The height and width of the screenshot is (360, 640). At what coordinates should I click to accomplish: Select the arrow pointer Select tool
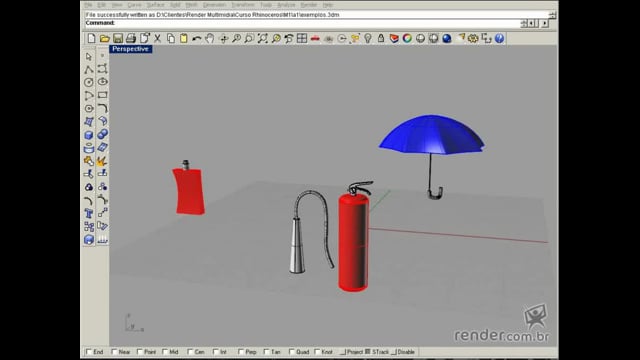click(x=89, y=56)
